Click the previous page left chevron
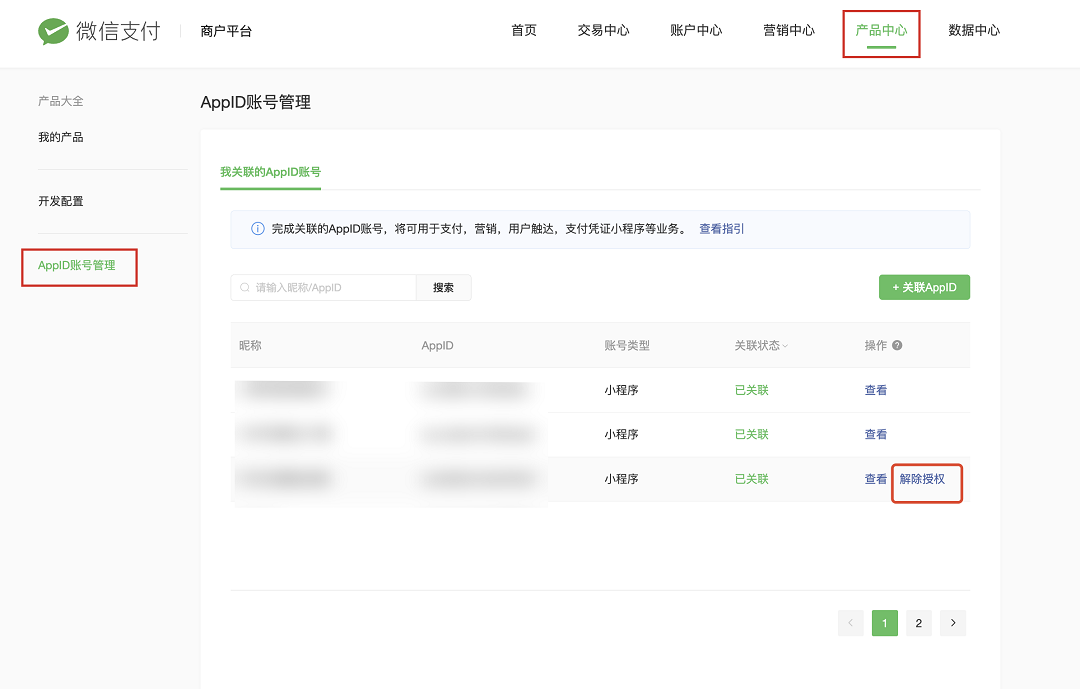1080x689 pixels. (851, 623)
